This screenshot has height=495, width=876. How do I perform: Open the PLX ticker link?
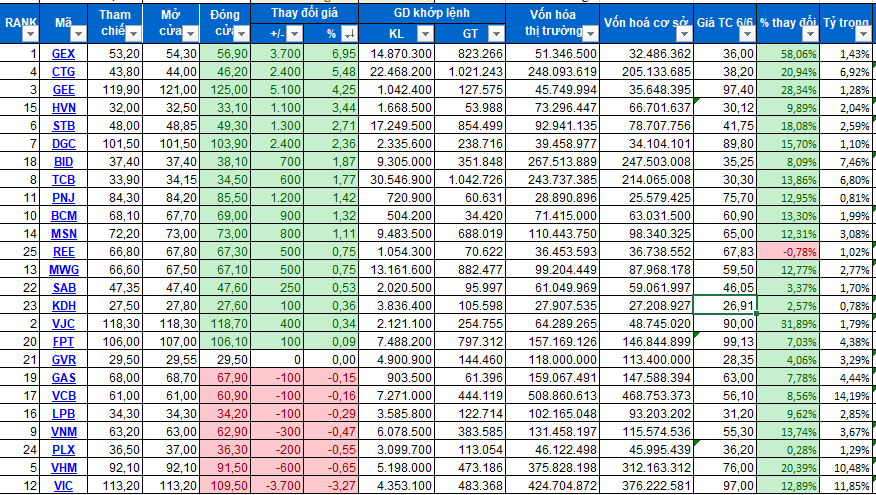coord(63,450)
